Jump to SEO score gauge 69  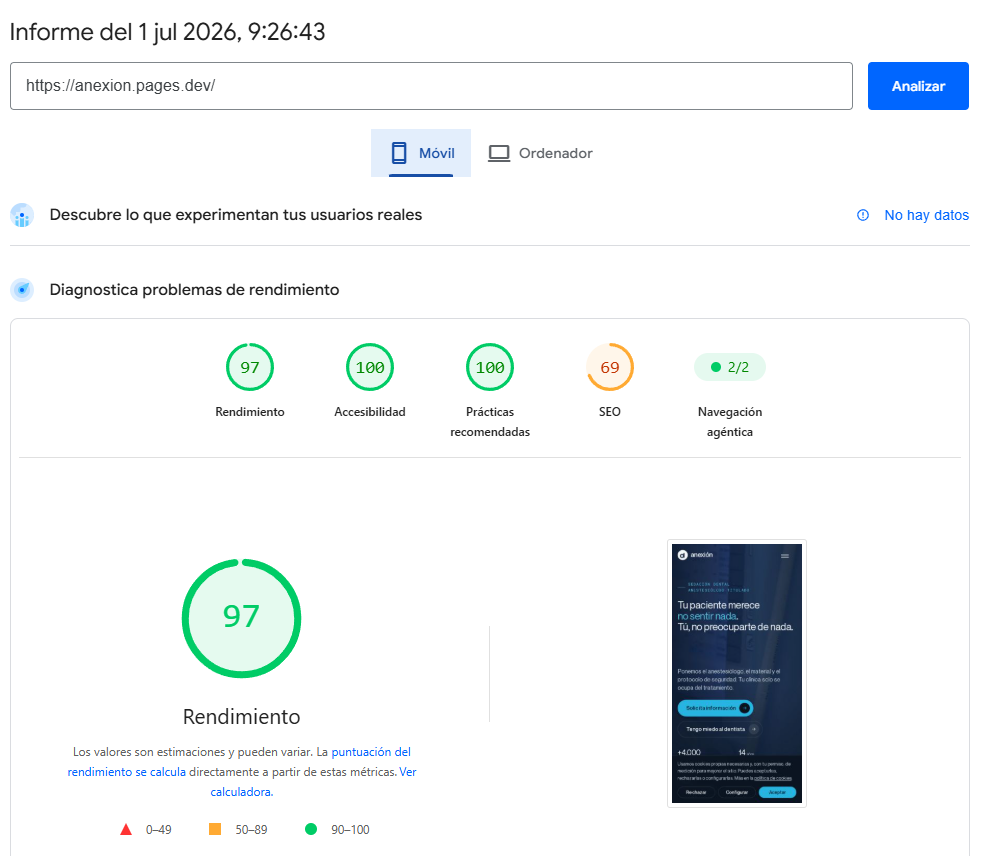[x=609, y=367]
